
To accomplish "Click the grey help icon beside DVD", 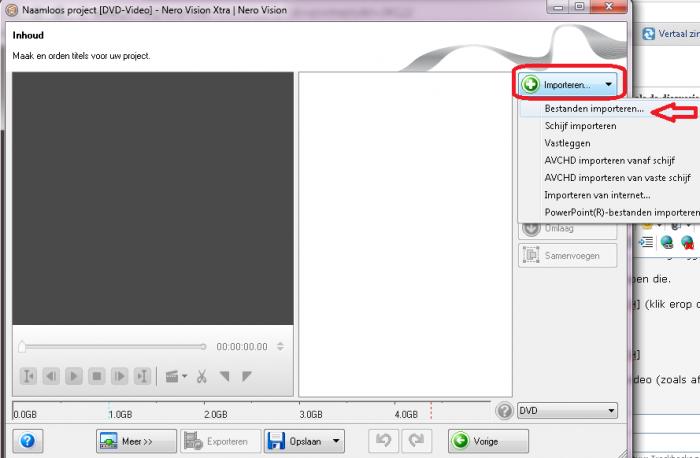I will [504, 410].
